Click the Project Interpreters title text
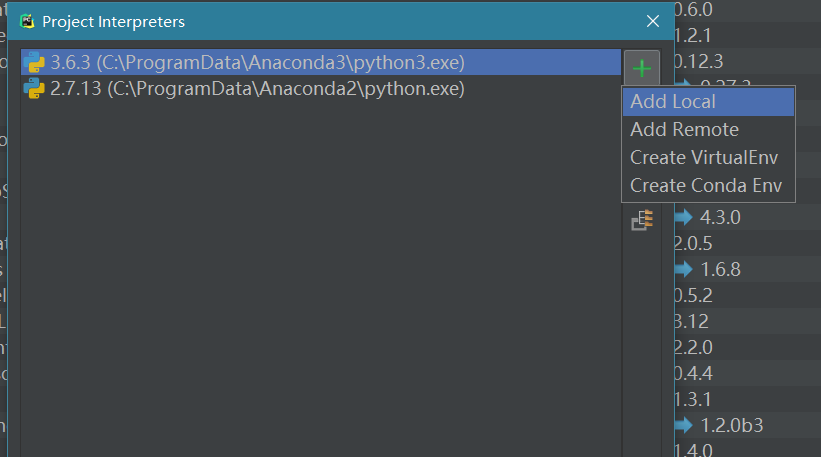The image size is (821, 457). [x=113, y=21]
